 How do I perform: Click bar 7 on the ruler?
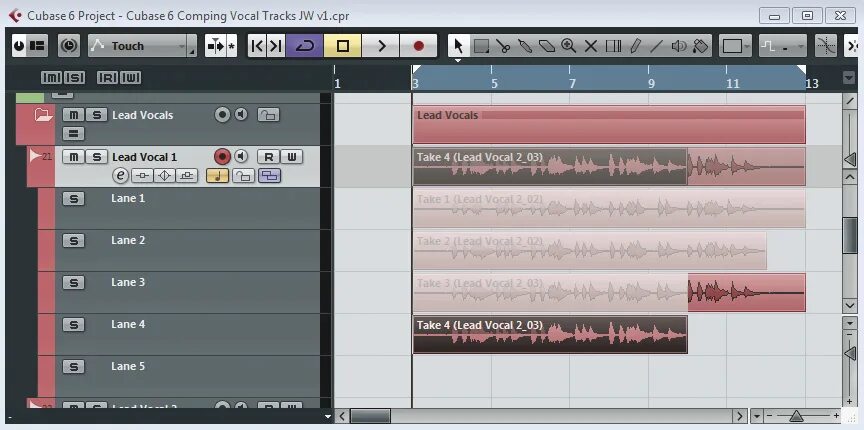coord(573,83)
